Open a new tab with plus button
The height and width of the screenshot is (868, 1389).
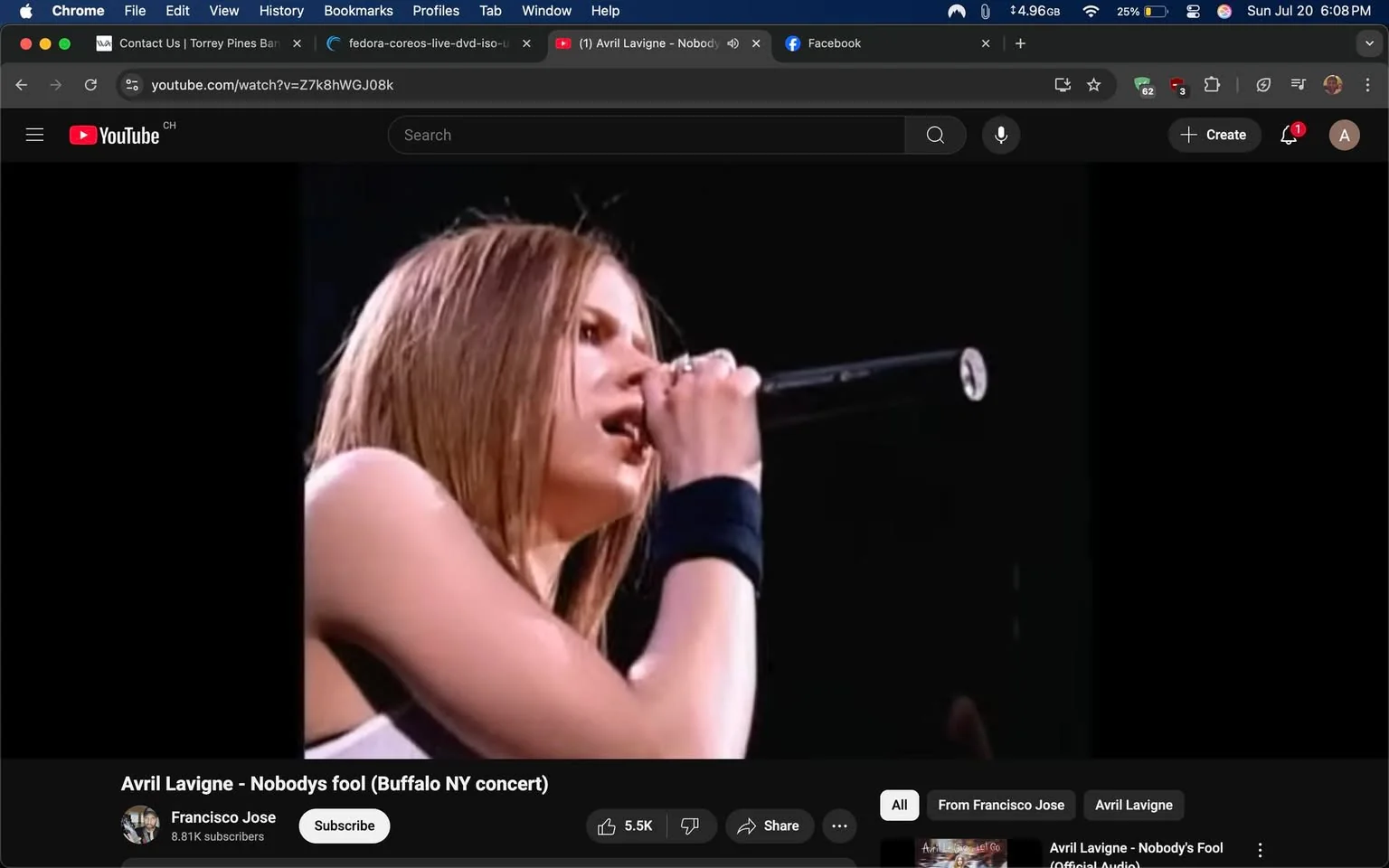click(x=1020, y=43)
